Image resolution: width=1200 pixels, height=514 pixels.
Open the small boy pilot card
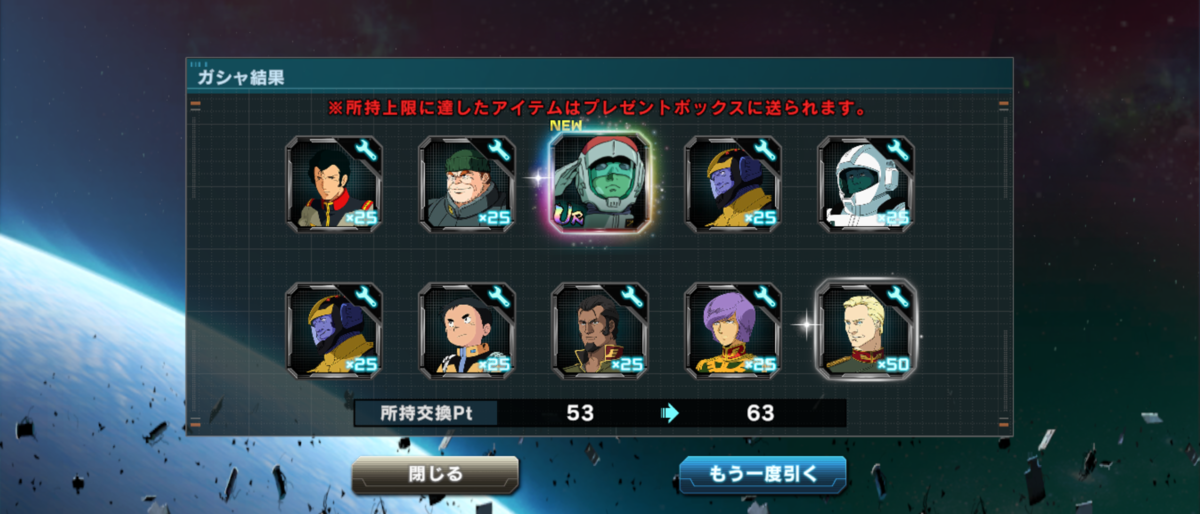[467, 330]
